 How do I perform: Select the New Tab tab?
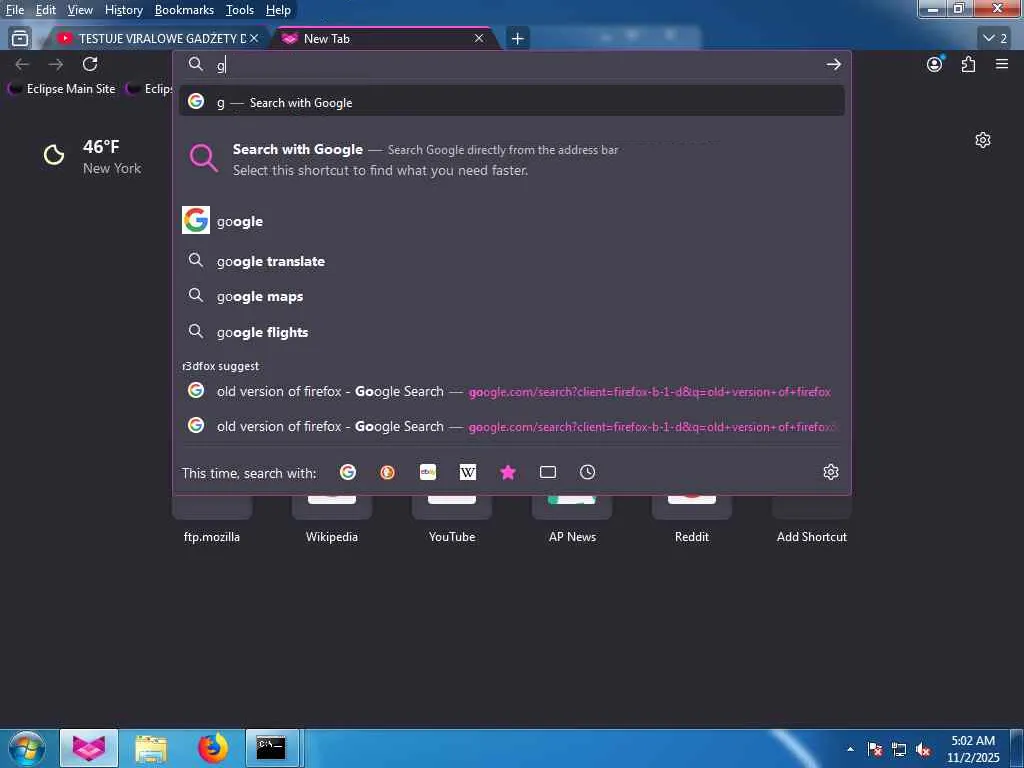385,39
